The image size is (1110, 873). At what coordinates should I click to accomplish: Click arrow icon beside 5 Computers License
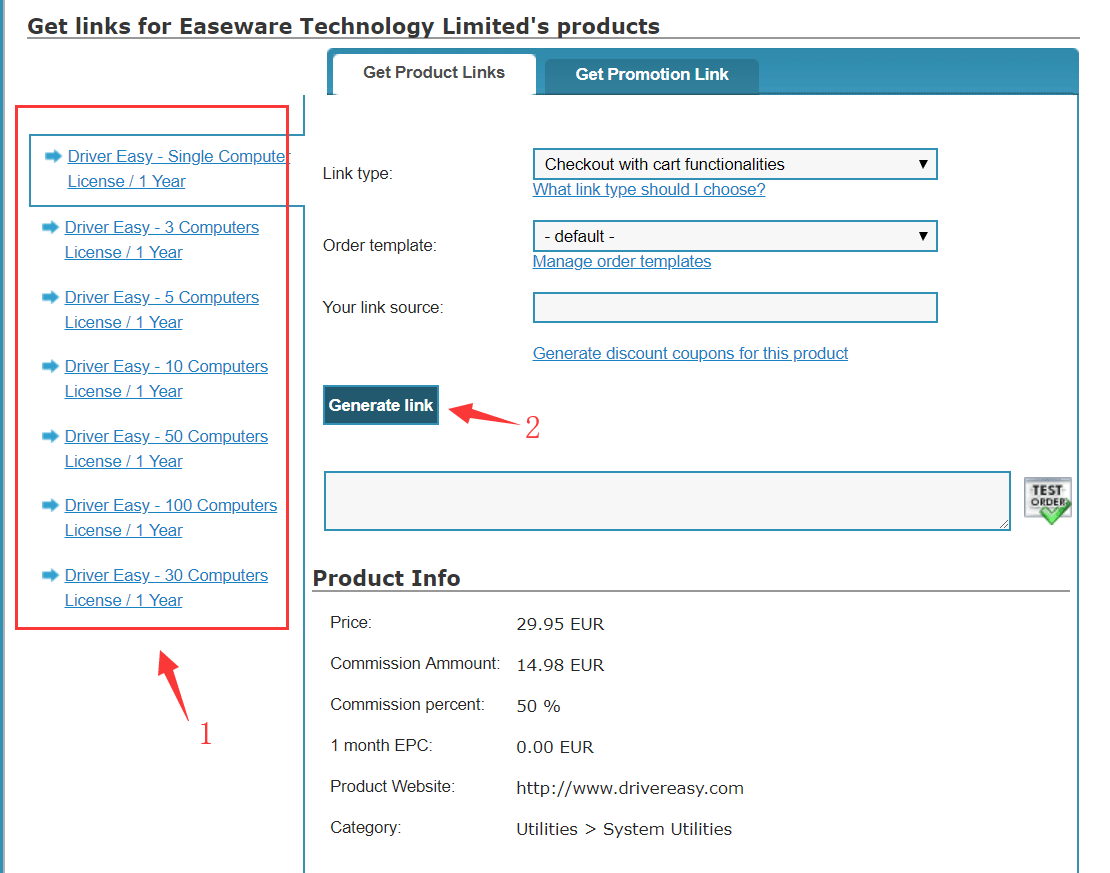51,297
